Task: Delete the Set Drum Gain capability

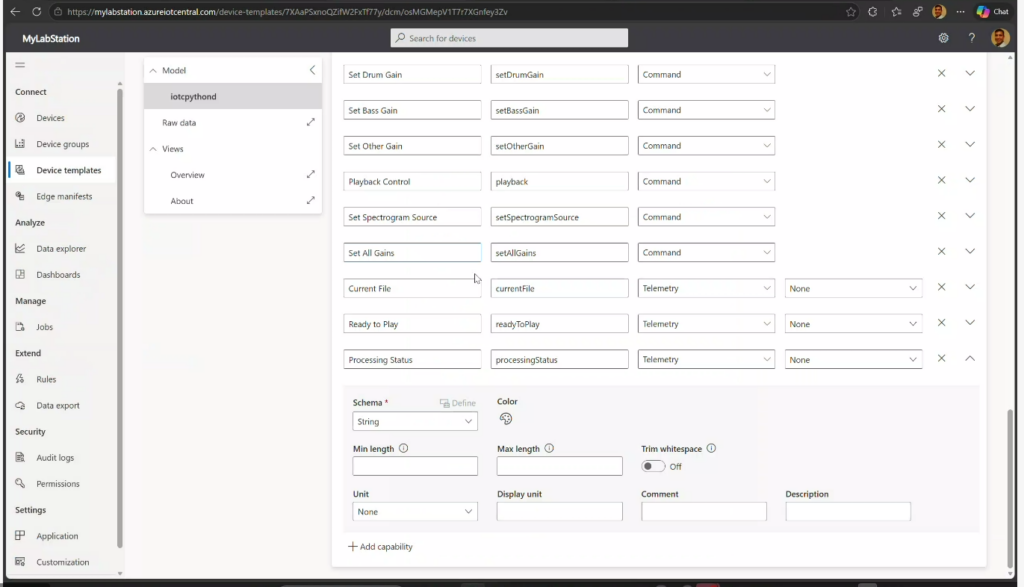Action: click(x=941, y=74)
